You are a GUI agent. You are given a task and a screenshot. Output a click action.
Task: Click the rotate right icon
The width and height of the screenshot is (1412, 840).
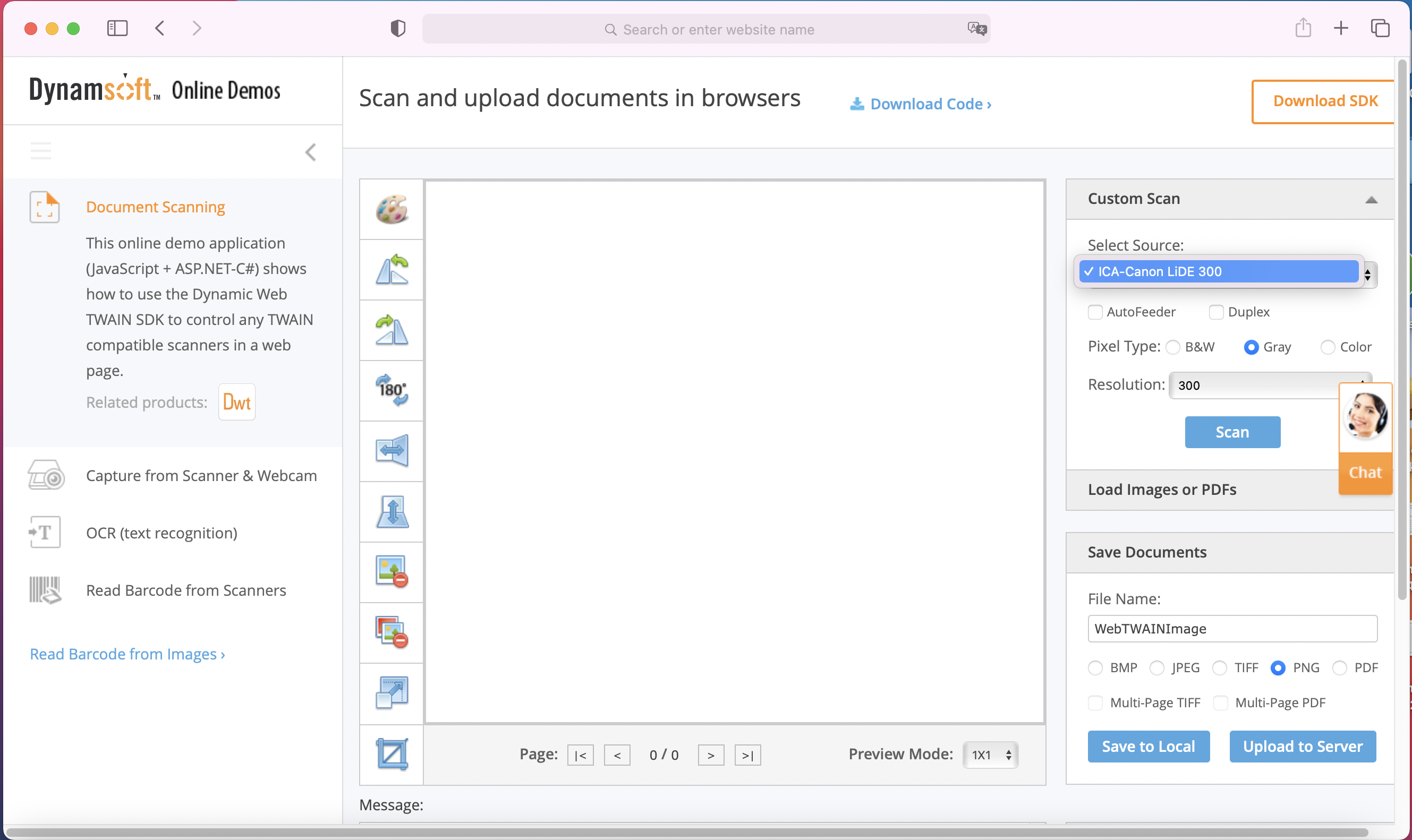[391, 331]
